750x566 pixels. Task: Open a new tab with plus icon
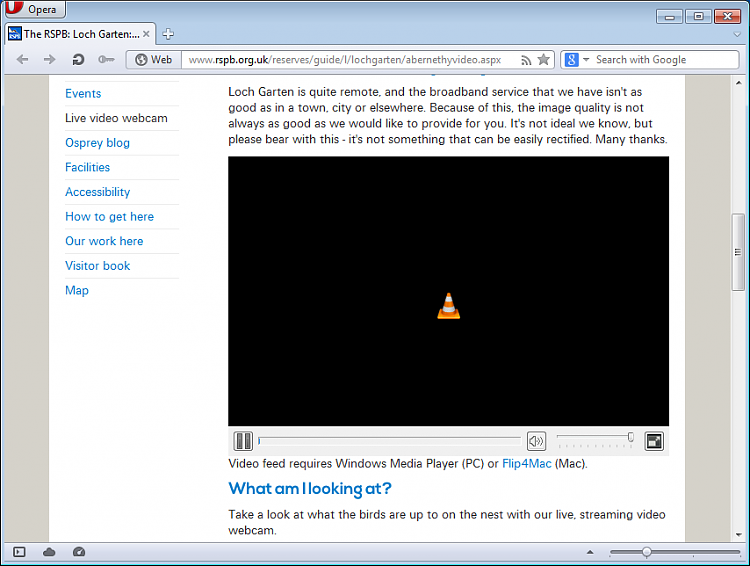point(168,34)
